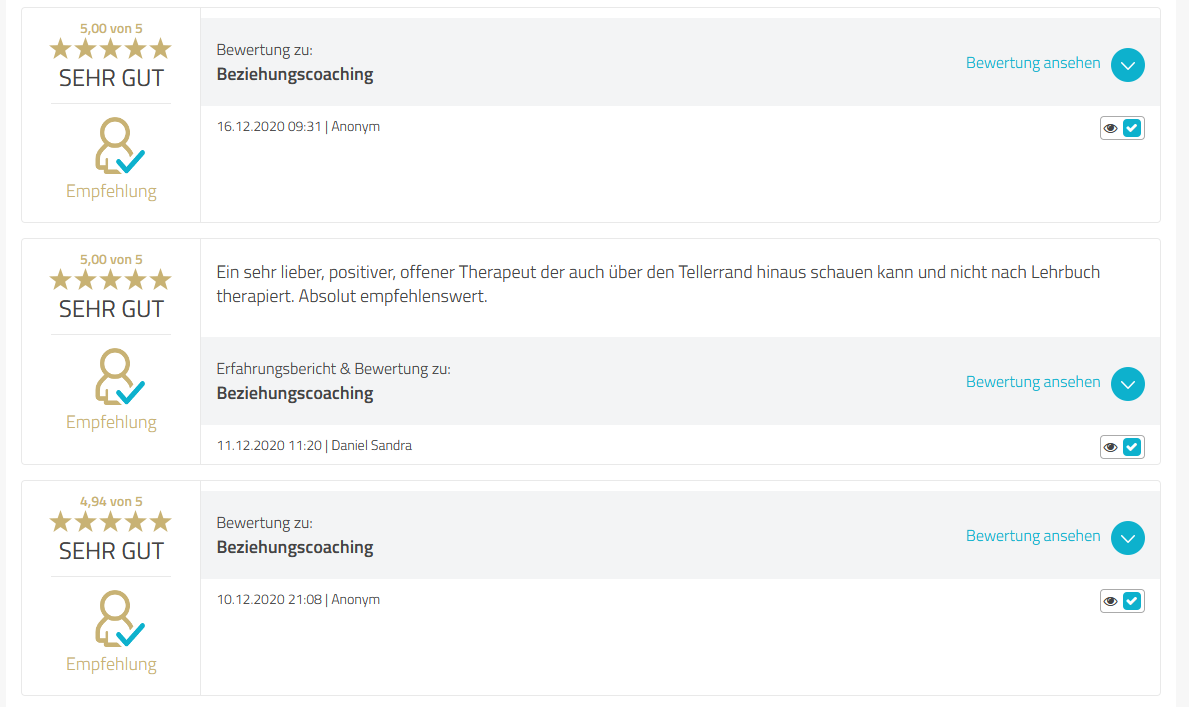Expand the 16.12.2020 review with the round chevron
The image size is (1189, 707).
(1128, 65)
